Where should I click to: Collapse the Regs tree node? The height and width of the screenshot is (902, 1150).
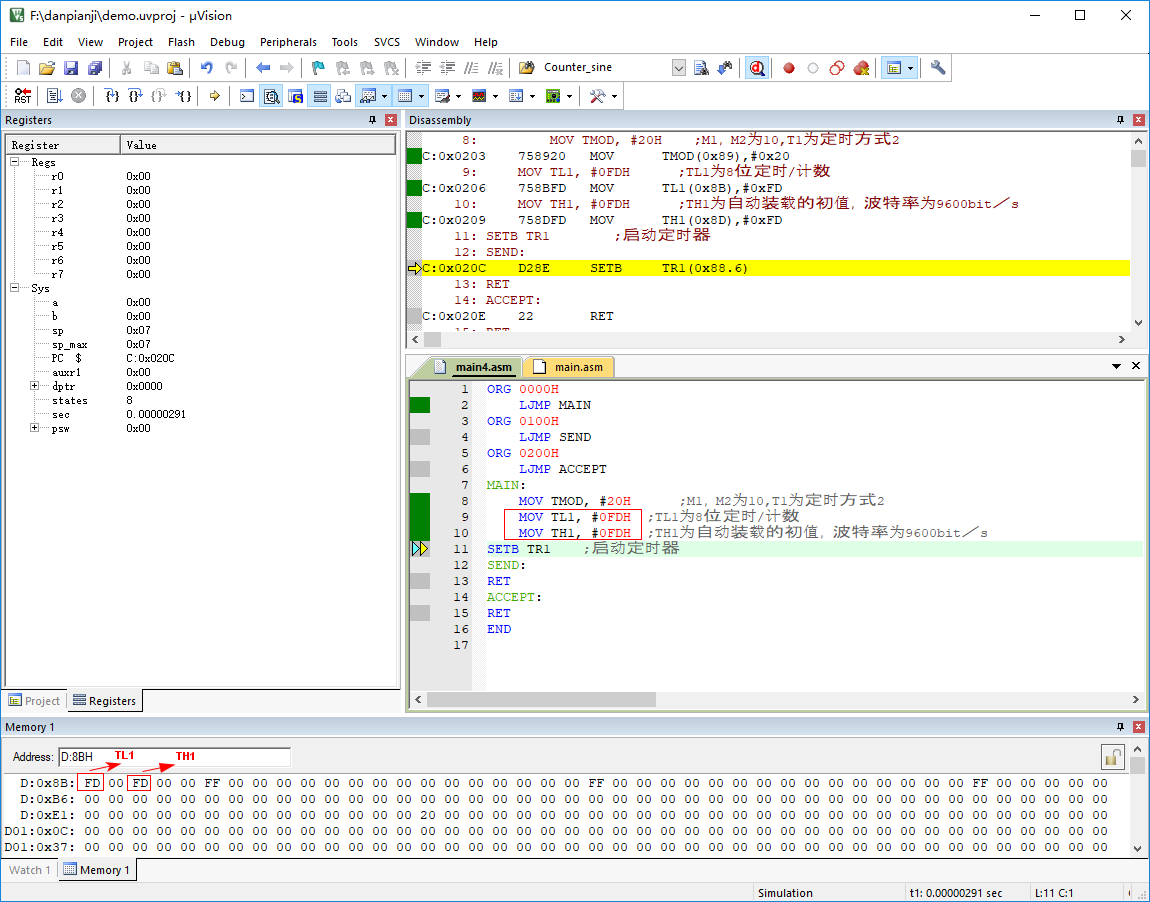[15, 162]
